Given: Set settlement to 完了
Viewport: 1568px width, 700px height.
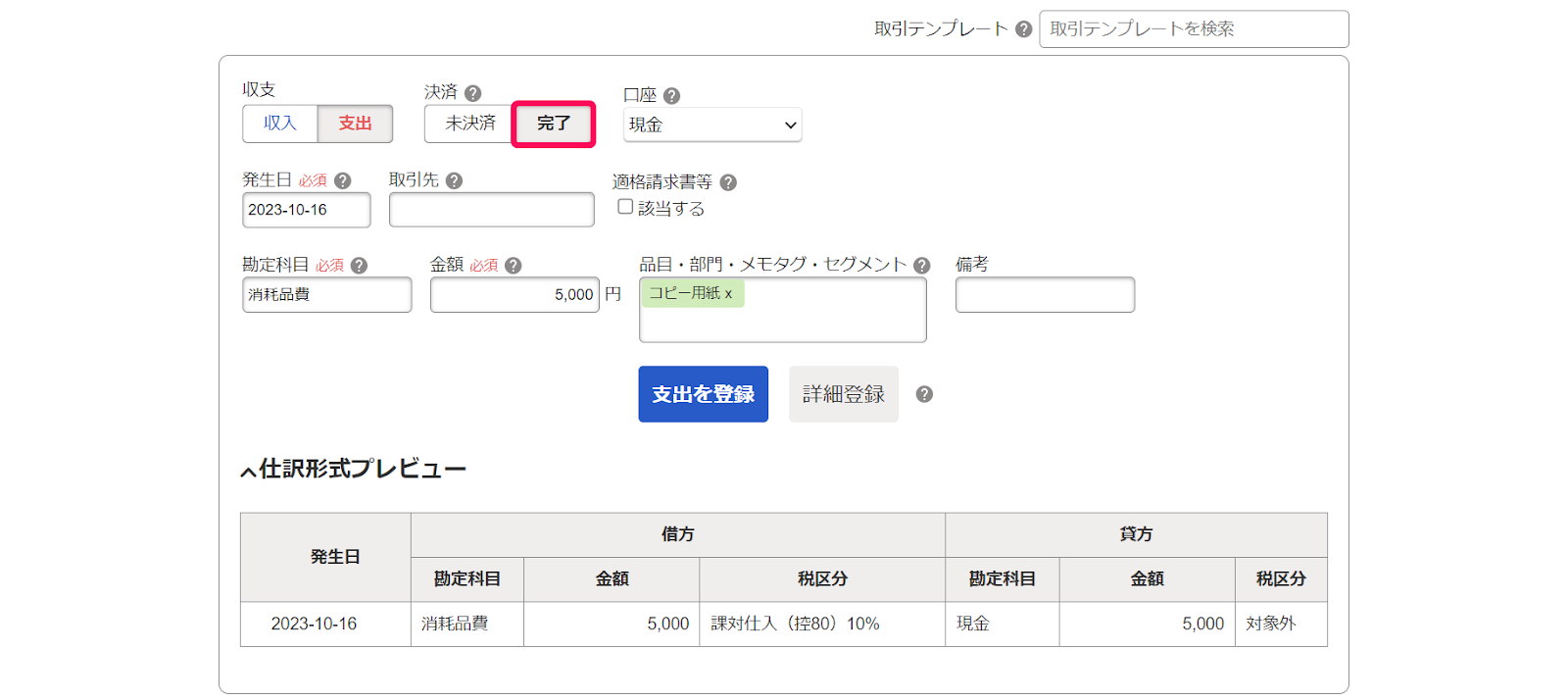Looking at the screenshot, I should [x=554, y=124].
